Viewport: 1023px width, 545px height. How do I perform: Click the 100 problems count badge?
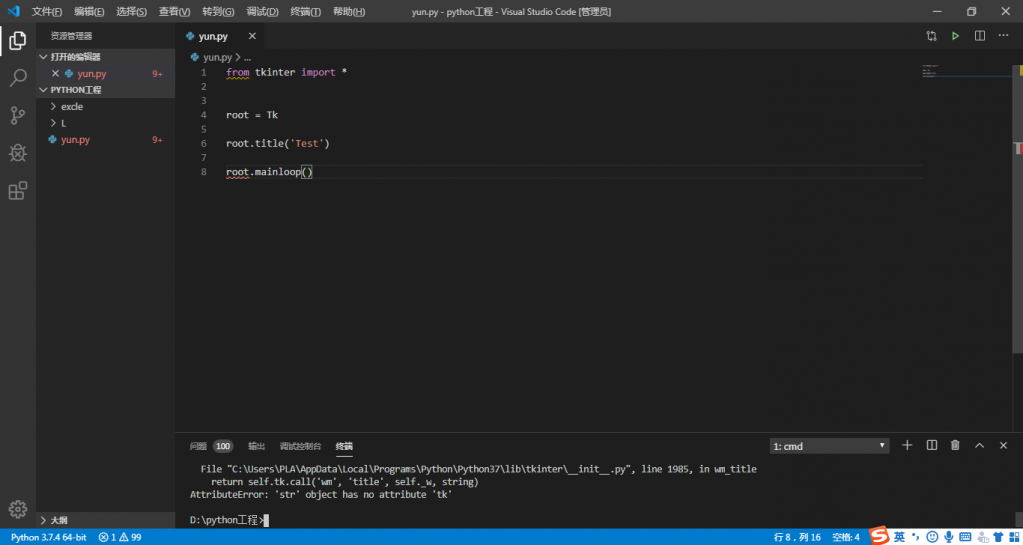pyautogui.click(x=223, y=446)
